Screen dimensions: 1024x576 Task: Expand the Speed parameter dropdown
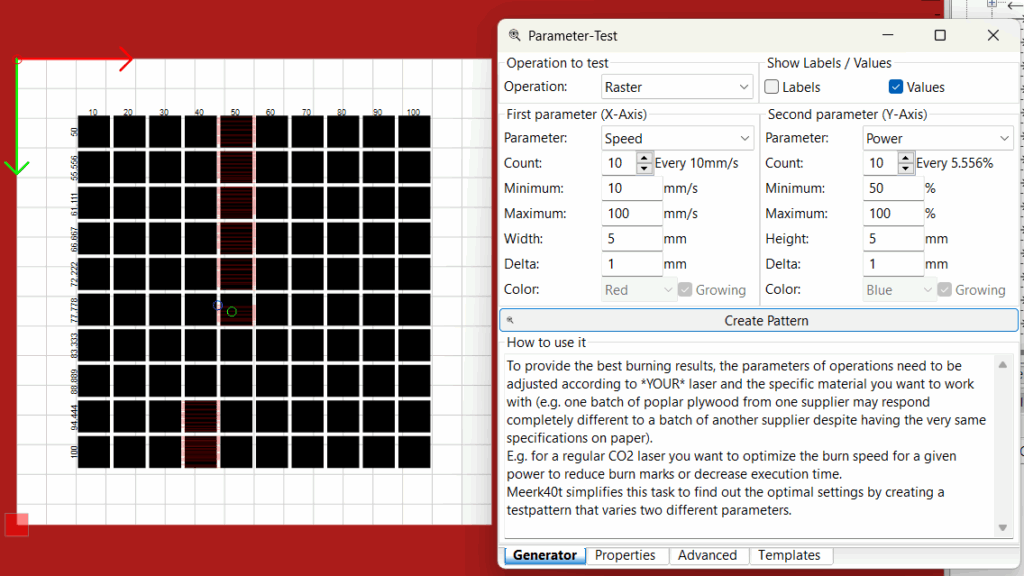coord(677,138)
